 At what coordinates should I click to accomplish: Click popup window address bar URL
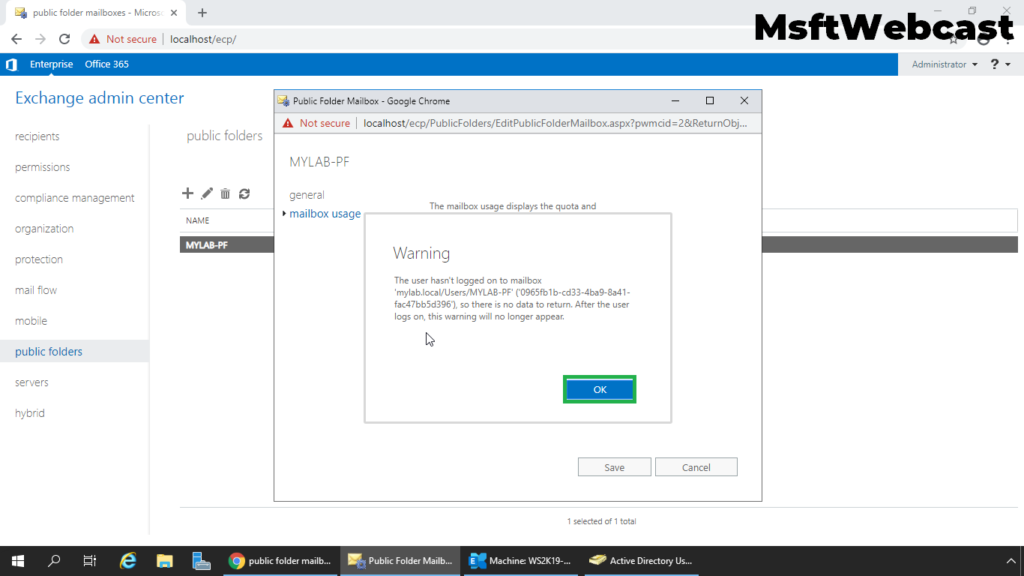555,123
